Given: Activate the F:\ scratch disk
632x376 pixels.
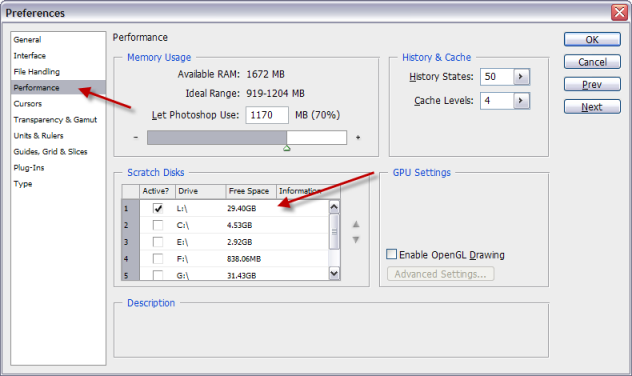Looking at the screenshot, I should coord(158,259).
